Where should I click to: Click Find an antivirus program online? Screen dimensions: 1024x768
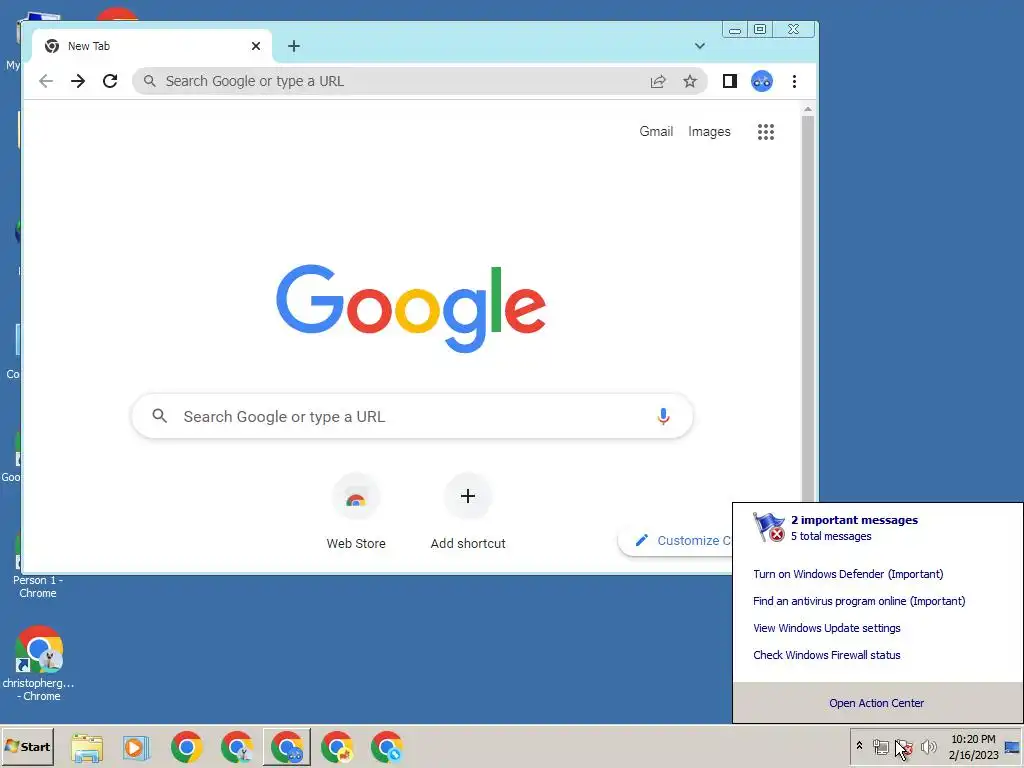click(859, 601)
